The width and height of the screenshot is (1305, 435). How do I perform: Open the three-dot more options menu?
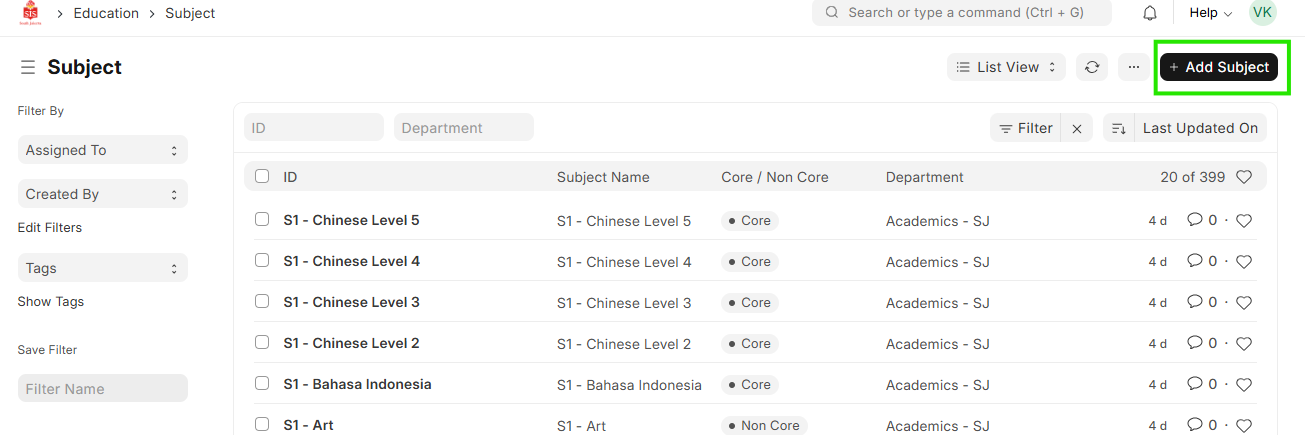point(1133,67)
